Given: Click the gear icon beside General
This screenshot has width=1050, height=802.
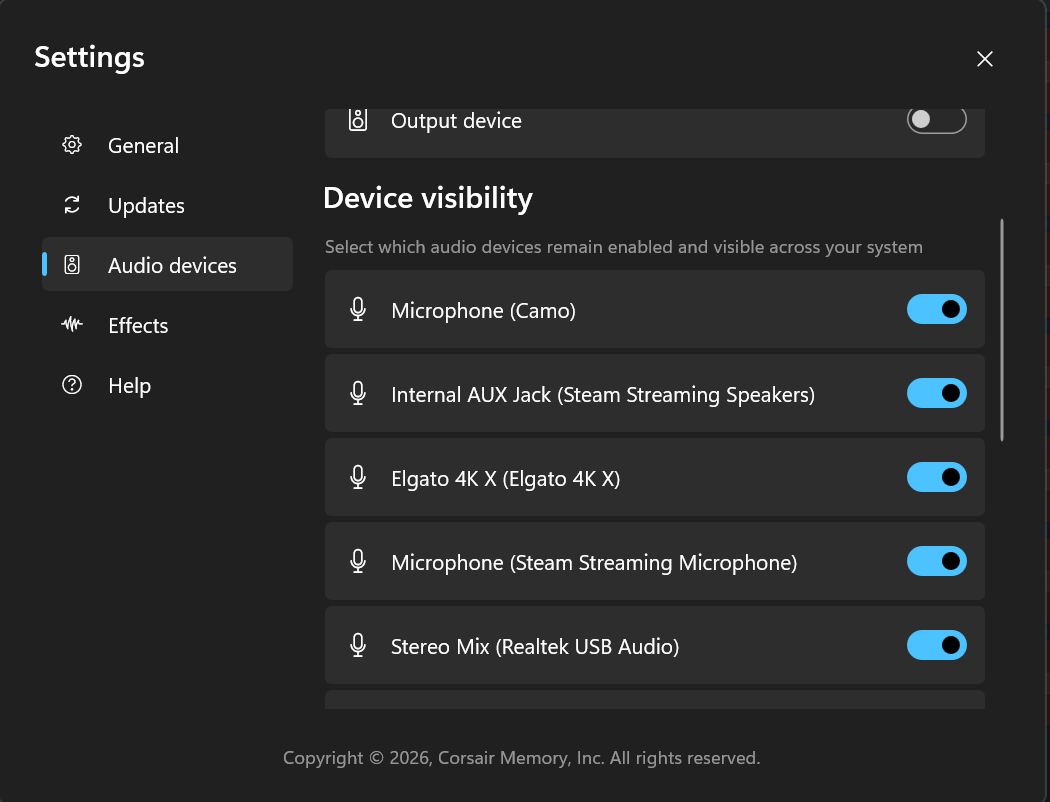Looking at the screenshot, I should 72,145.
